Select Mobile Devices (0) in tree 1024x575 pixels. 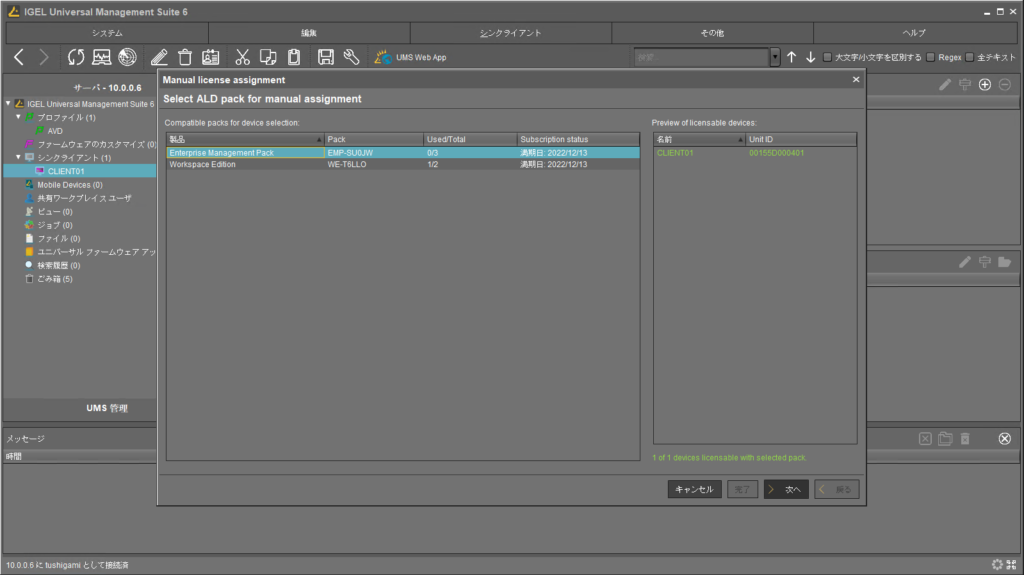click(x=70, y=185)
